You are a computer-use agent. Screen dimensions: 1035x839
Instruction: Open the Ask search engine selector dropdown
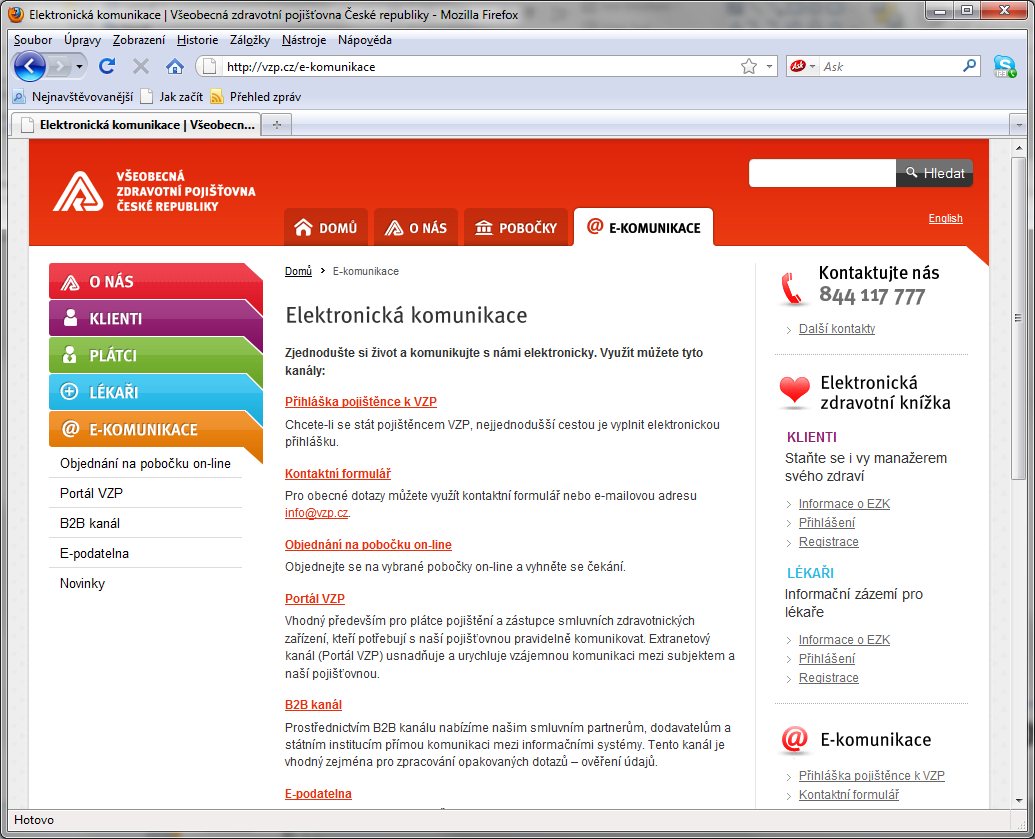point(803,66)
